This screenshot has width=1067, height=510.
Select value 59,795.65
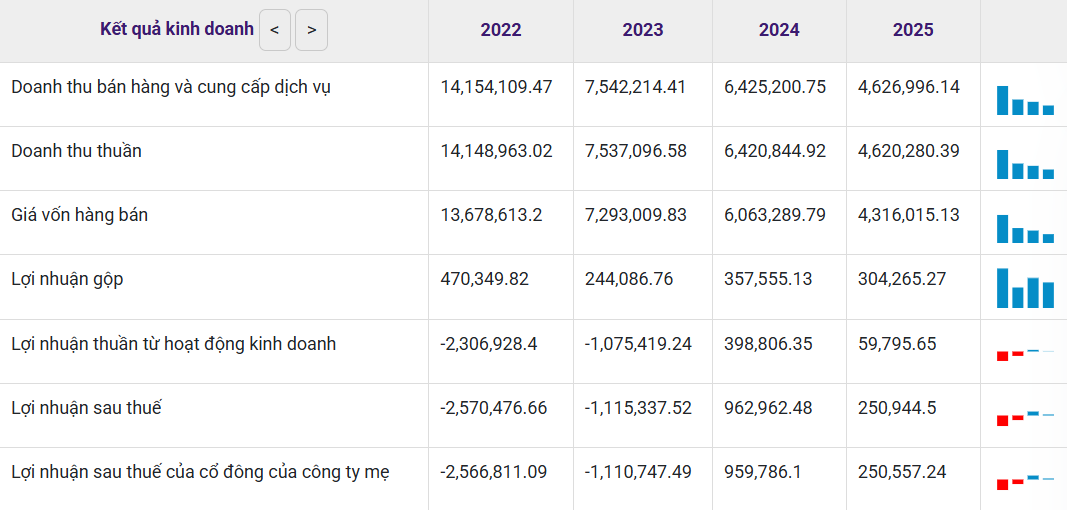(898, 345)
